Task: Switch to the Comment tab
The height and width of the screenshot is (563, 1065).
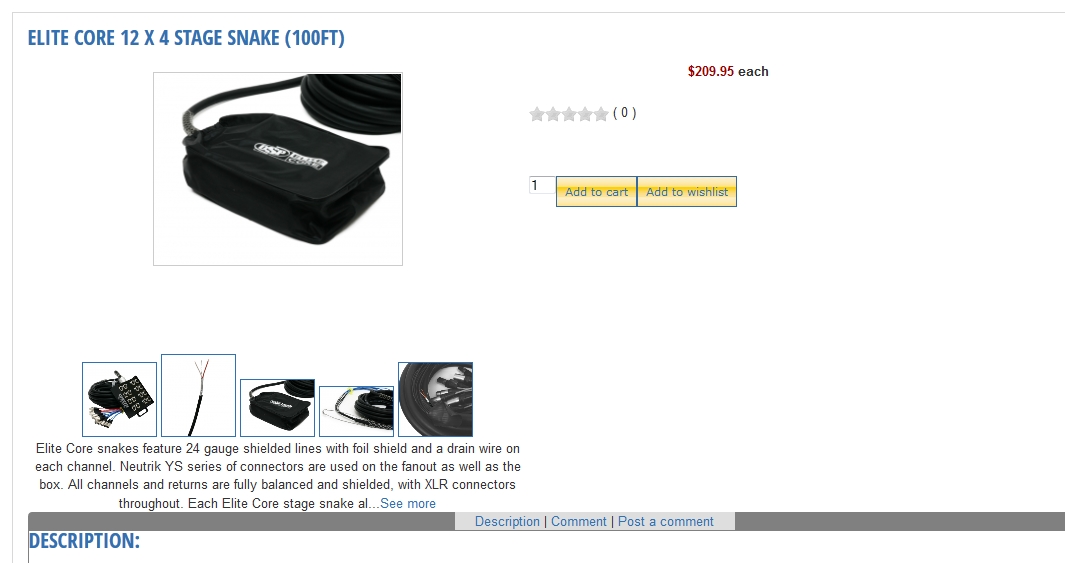Action: coord(579,522)
